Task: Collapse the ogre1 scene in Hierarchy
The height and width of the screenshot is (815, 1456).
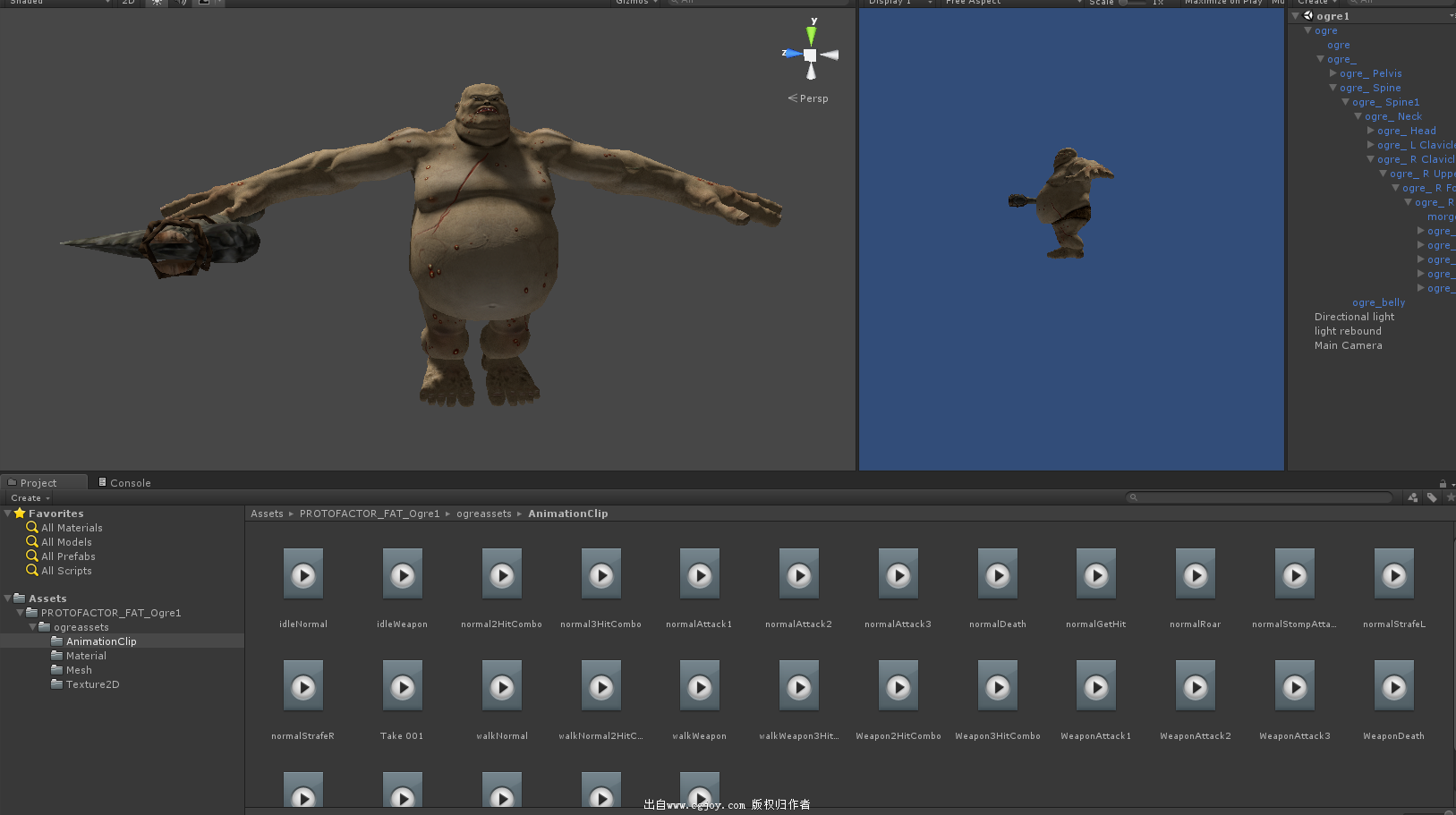Action: 1295,16
